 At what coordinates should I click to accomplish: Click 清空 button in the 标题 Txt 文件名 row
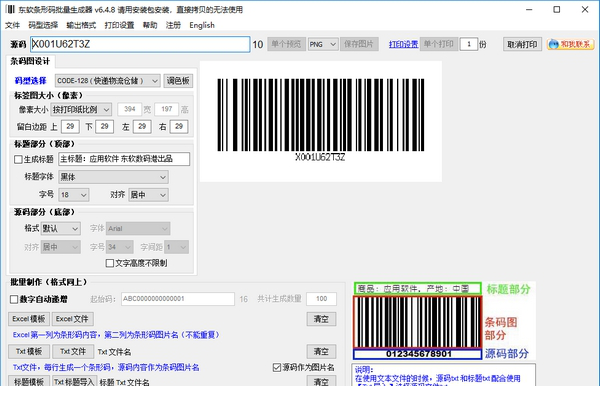point(321,381)
